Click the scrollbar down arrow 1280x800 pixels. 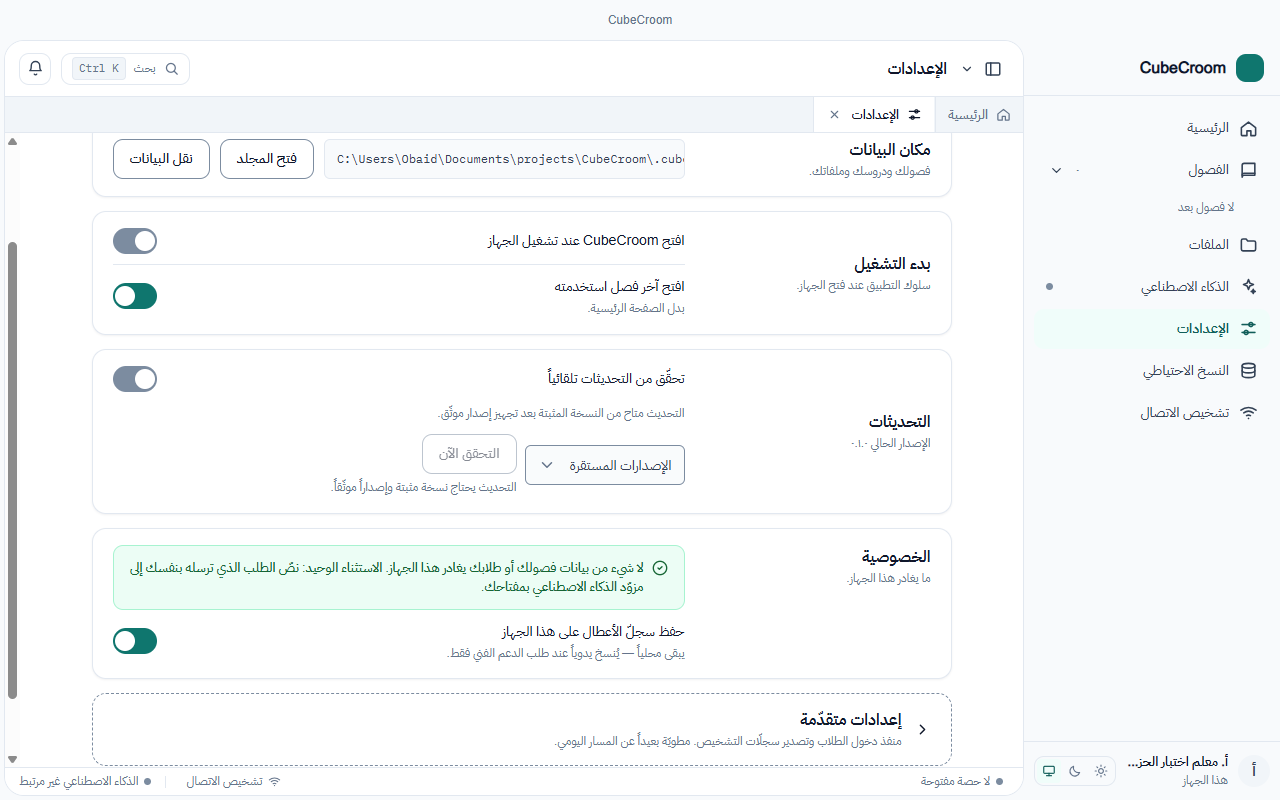point(12,760)
